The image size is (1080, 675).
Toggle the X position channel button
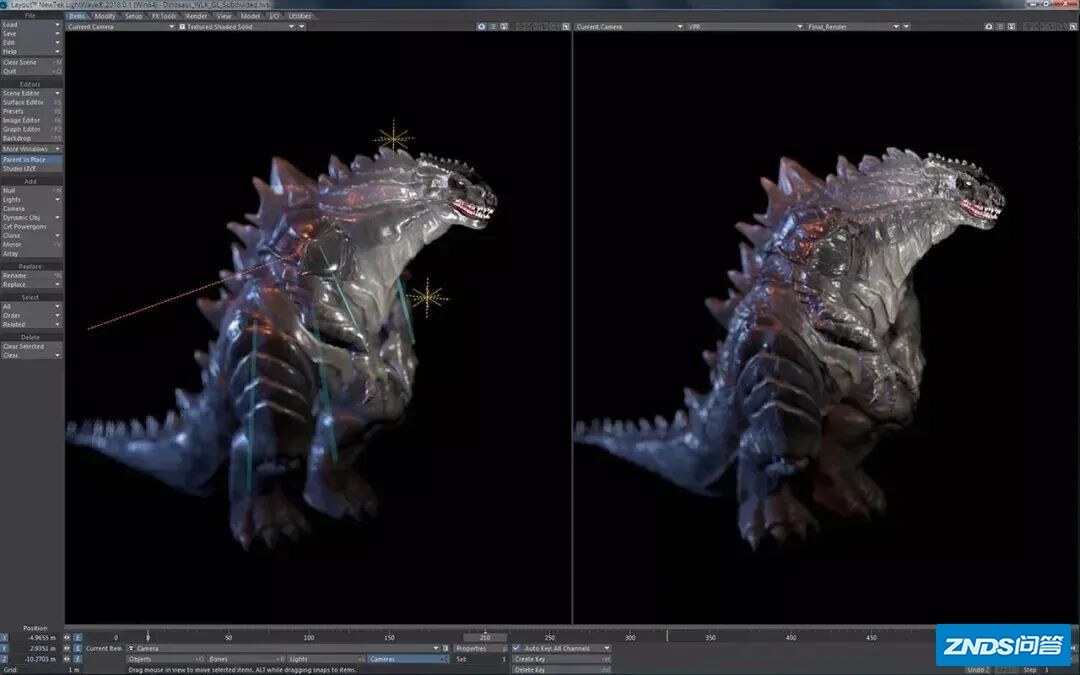(x=4, y=638)
